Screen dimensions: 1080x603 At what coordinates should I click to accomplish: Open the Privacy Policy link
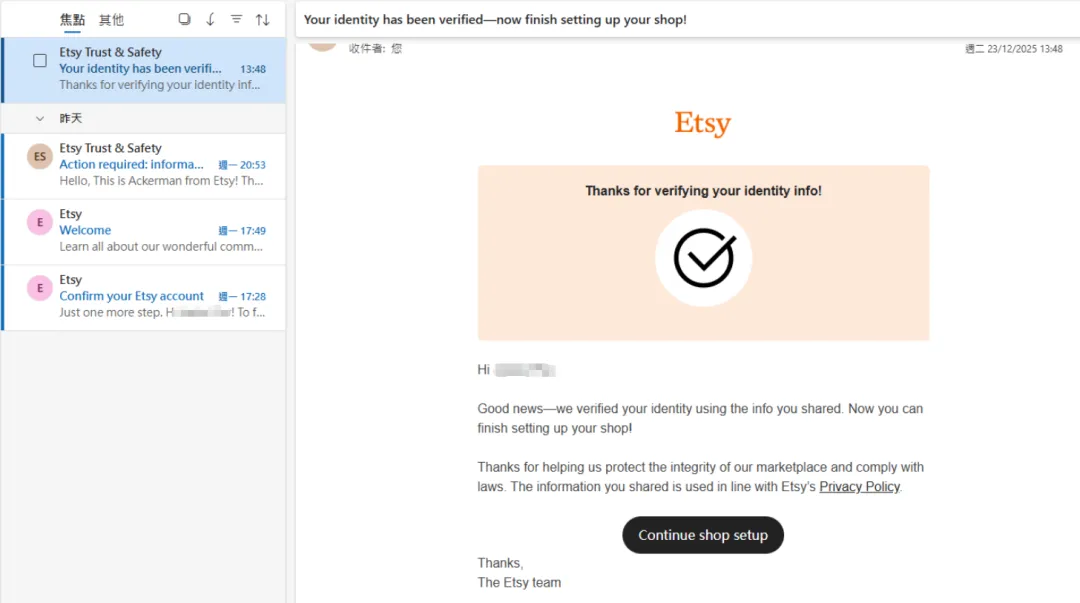click(859, 487)
